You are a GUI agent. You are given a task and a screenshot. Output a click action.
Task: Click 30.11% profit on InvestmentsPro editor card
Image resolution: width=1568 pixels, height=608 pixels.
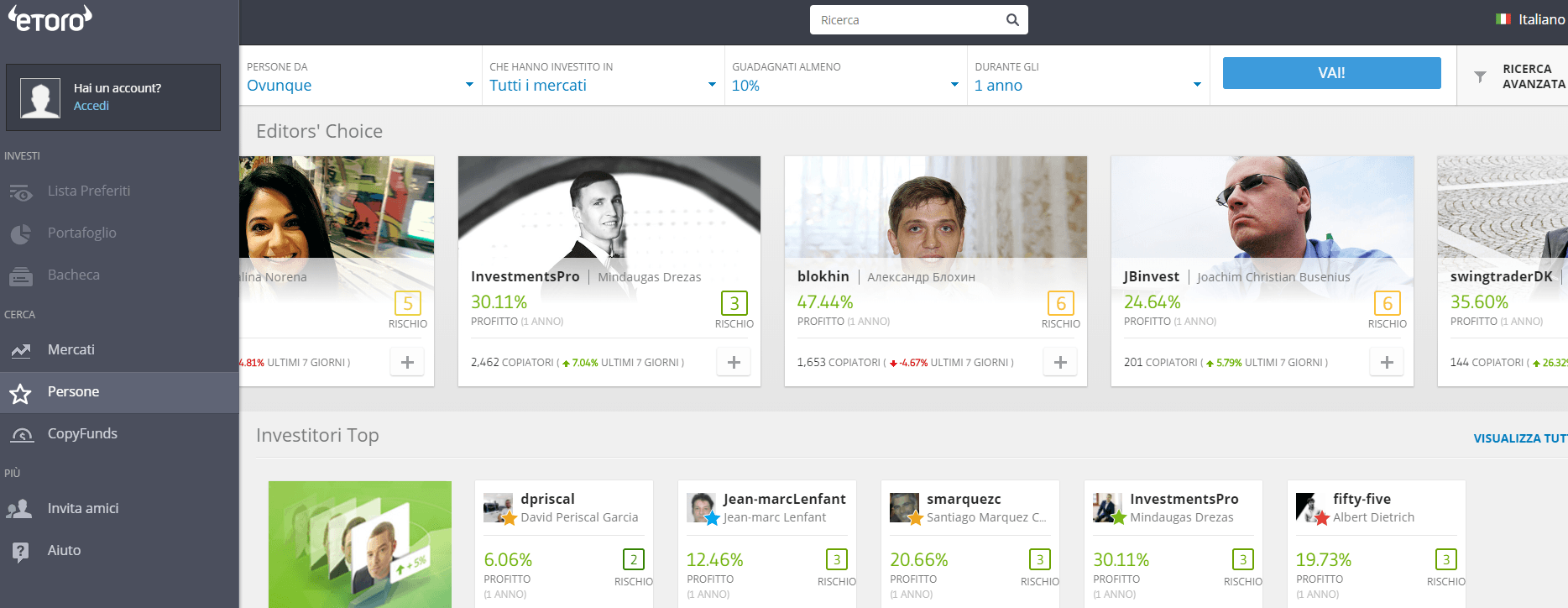pos(499,302)
